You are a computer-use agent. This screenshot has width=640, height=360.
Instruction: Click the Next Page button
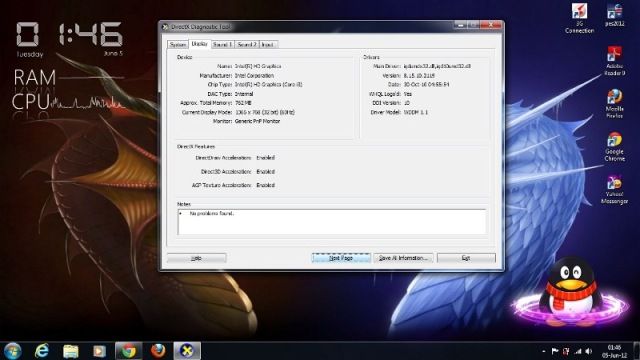[x=341, y=258]
